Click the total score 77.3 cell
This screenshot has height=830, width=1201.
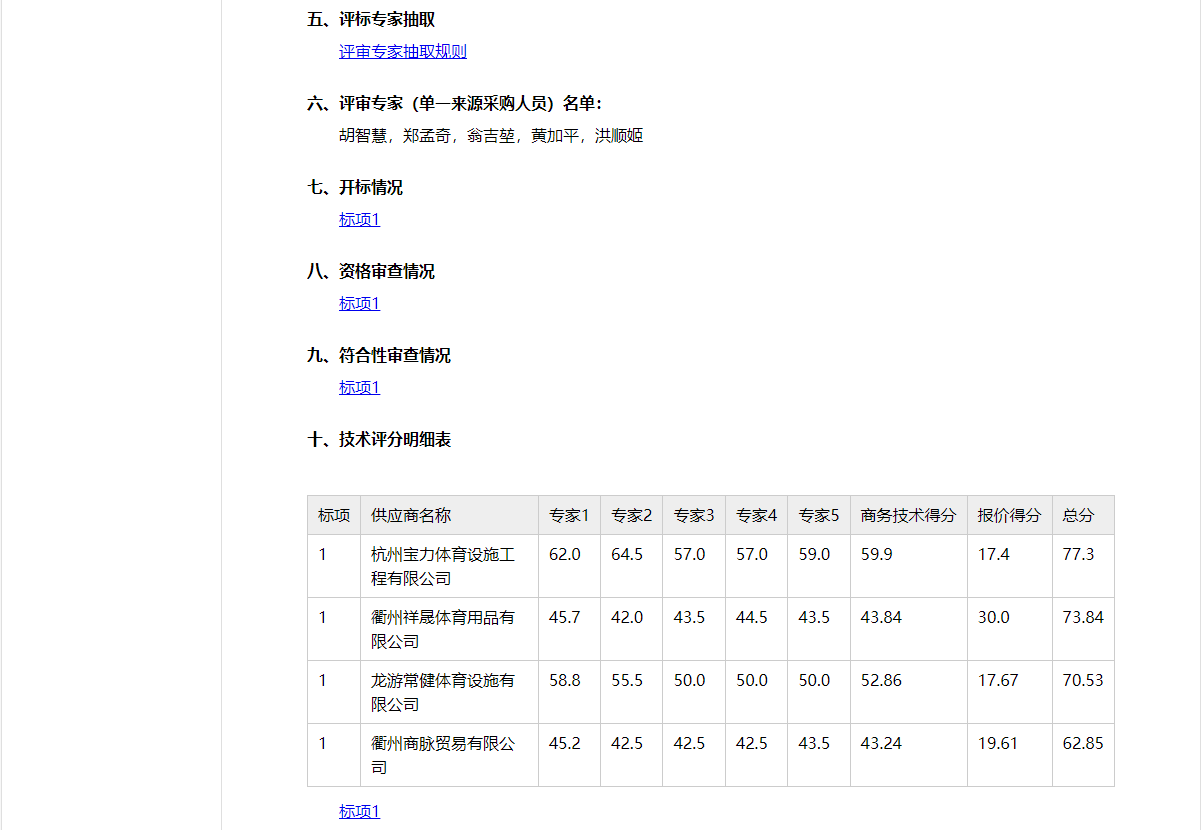click(1078, 554)
